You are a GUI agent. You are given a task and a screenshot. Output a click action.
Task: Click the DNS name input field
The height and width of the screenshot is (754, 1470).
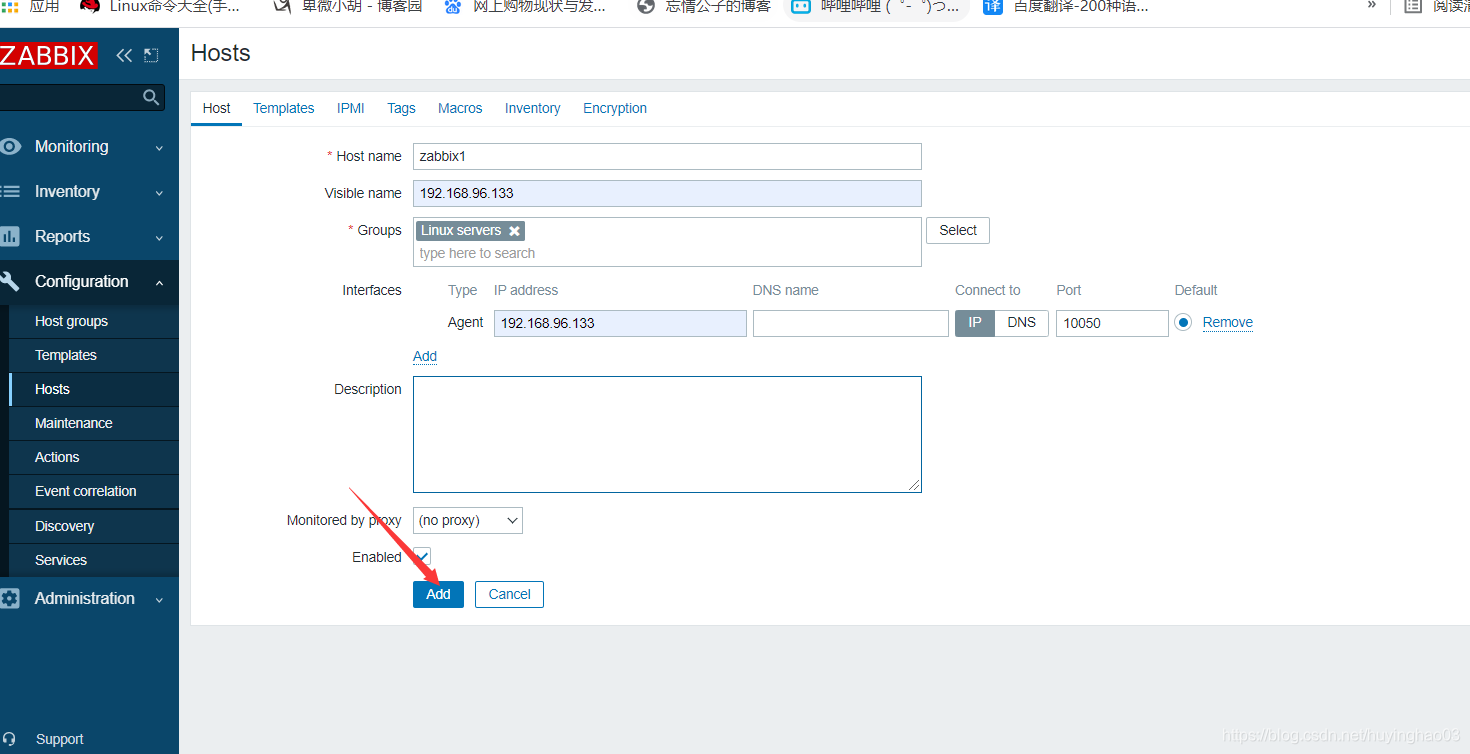(x=851, y=323)
